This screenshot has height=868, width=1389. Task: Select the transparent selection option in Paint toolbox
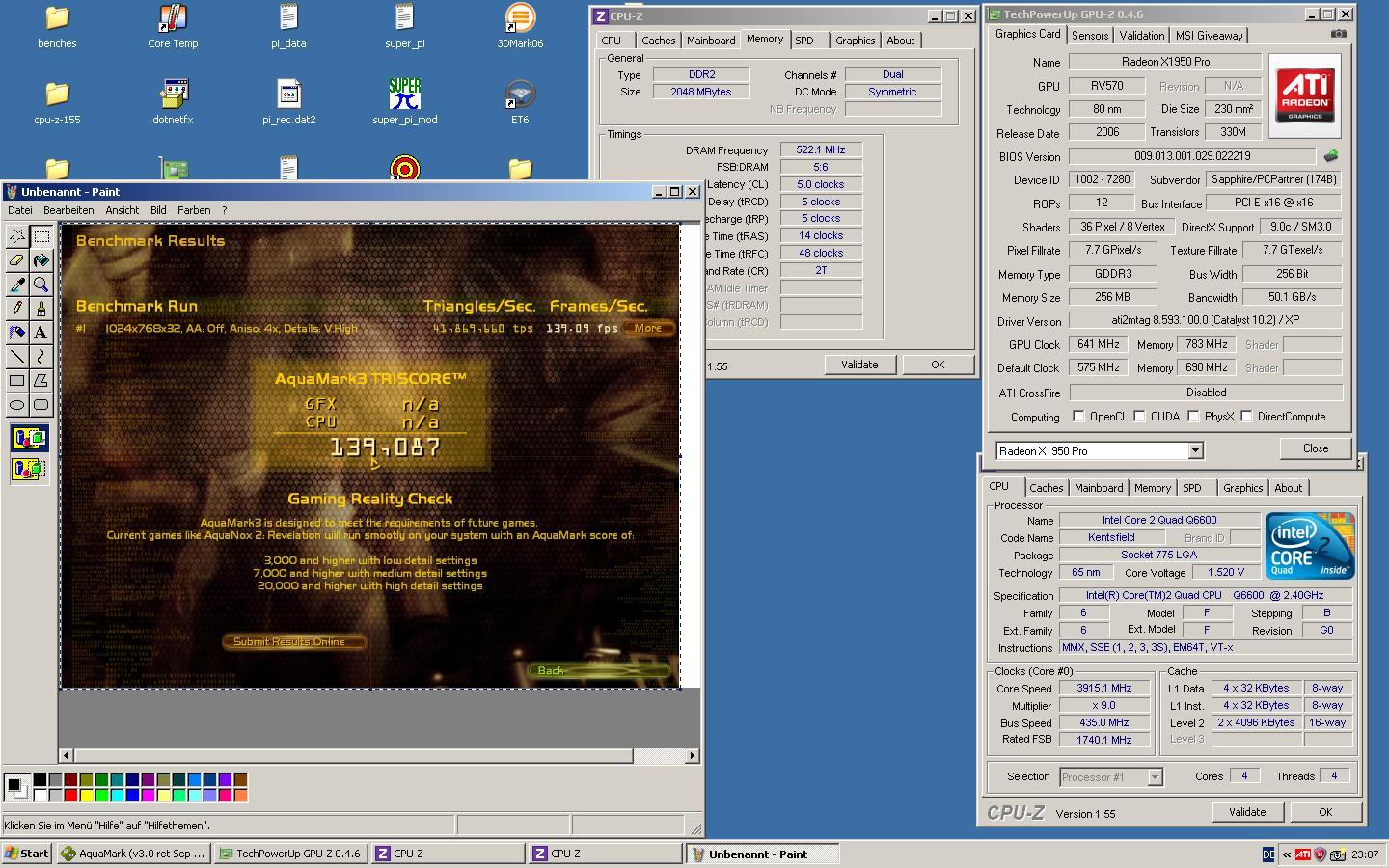coord(29,469)
